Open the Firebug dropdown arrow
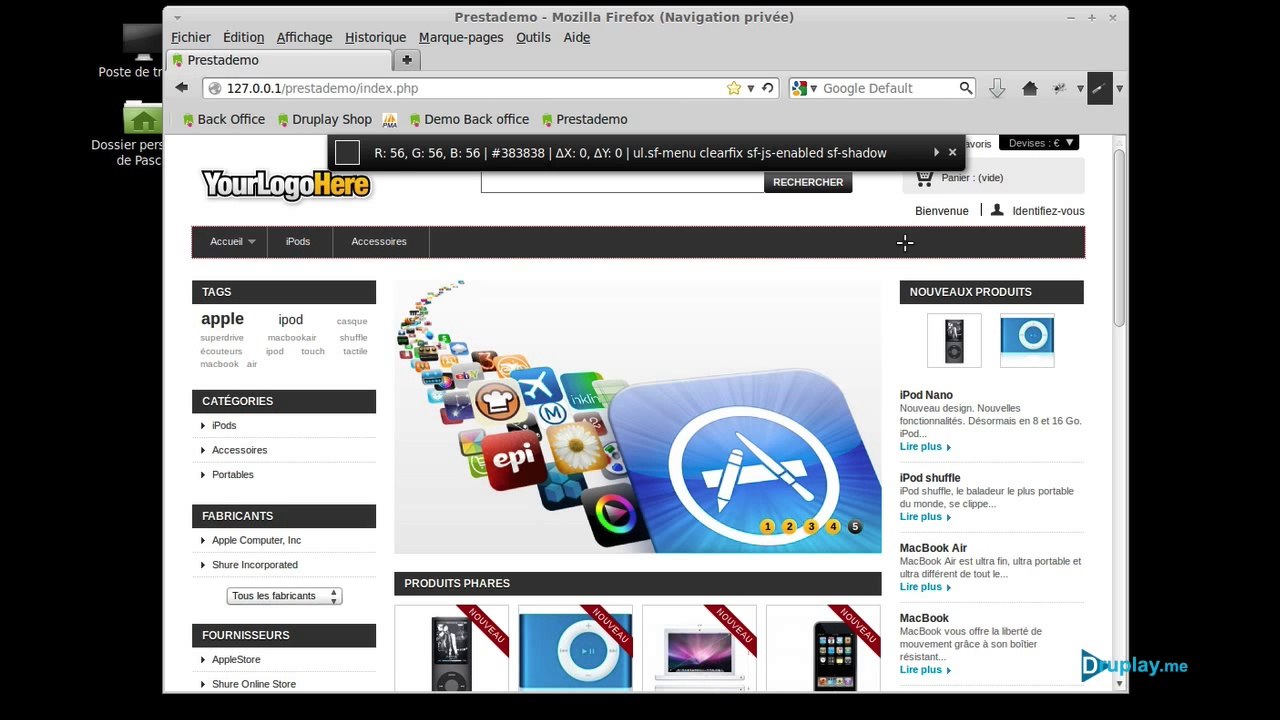Screen dimensions: 1280x720 point(1080,88)
